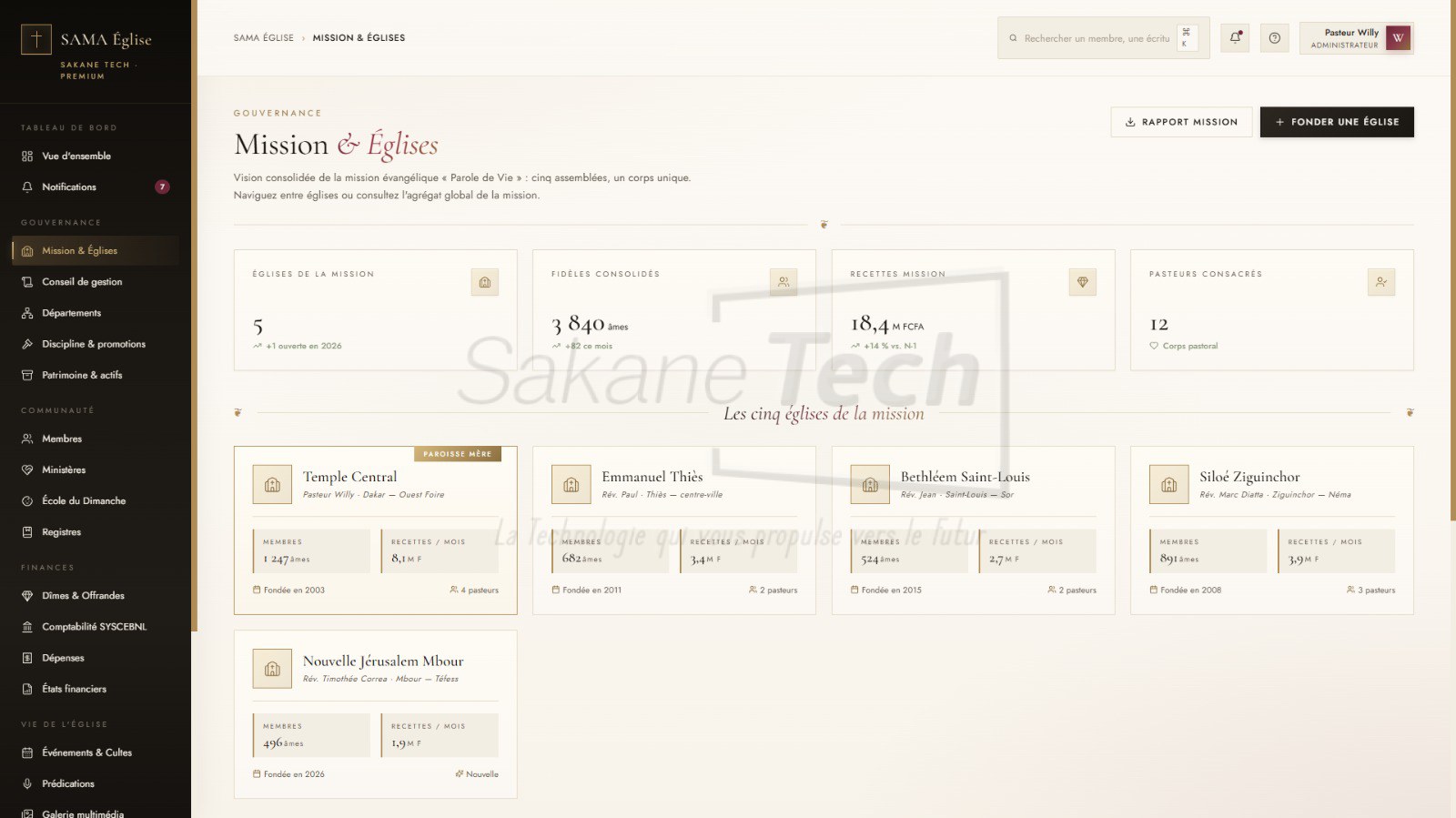The image size is (1456, 818).
Task: Click '3 840 âmes' value
Action: coord(590,324)
